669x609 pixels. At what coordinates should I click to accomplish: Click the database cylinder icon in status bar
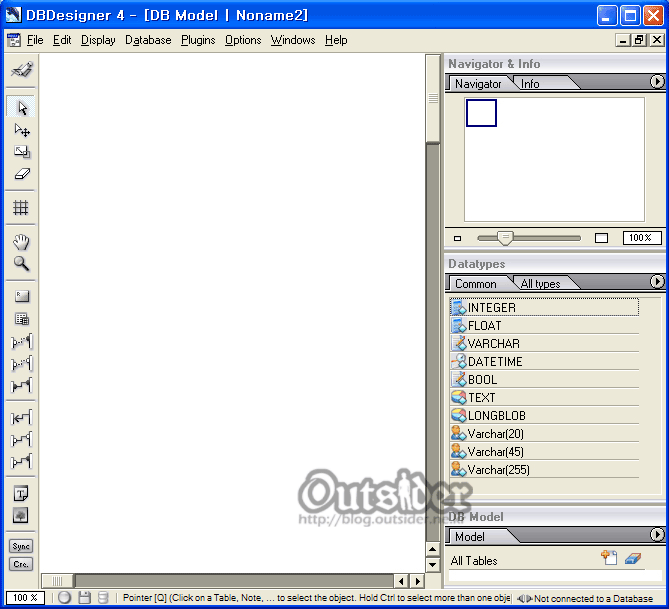103,597
